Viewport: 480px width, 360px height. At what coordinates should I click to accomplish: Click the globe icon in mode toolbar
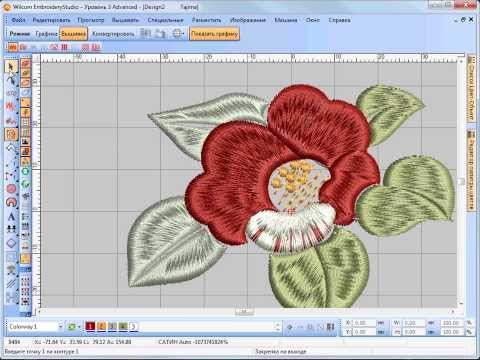point(177,34)
